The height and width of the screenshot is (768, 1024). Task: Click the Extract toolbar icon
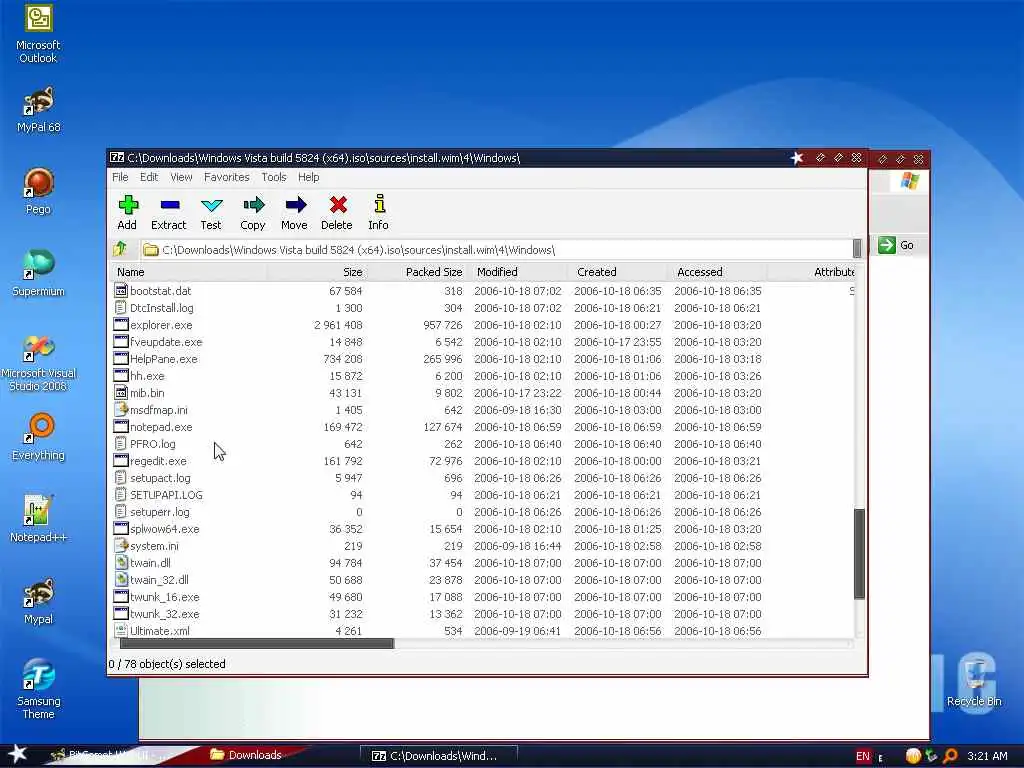pyautogui.click(x=170, y=205)
